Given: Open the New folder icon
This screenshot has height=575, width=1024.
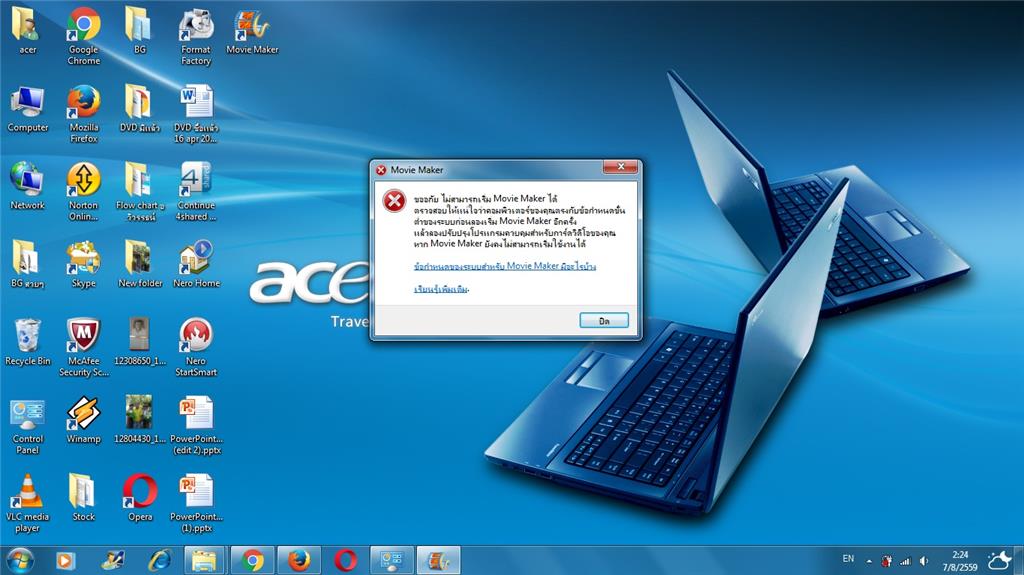Looking at the screenshot, I should 139,265.
